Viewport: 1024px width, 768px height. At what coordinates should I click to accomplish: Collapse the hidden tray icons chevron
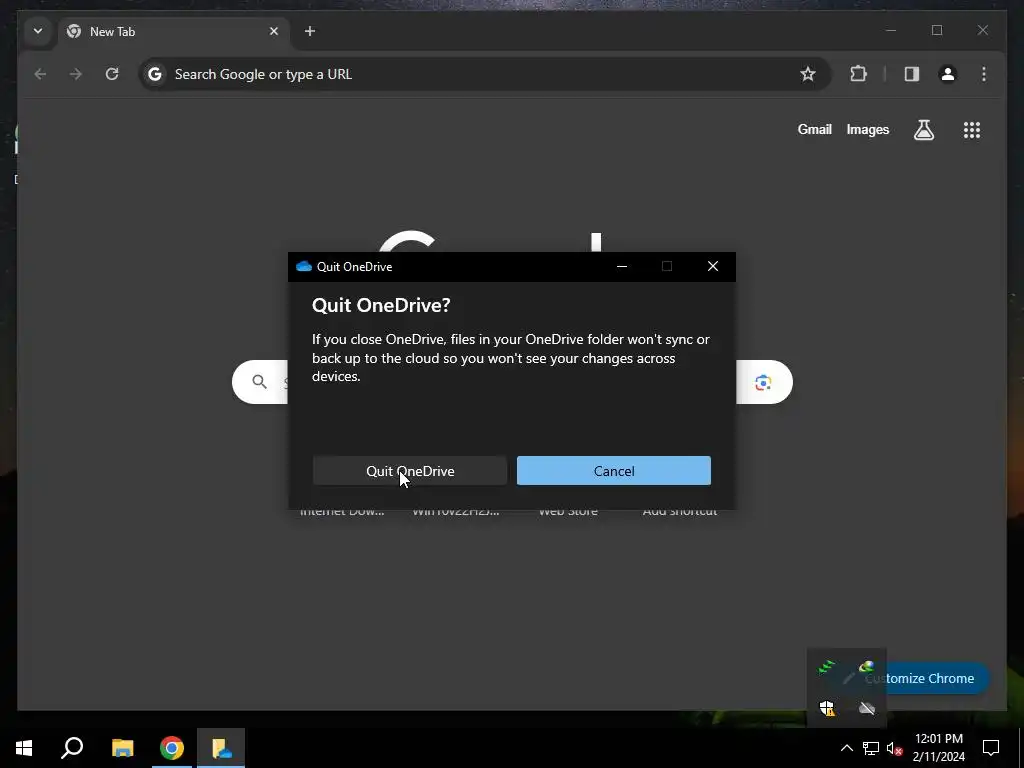846,748
